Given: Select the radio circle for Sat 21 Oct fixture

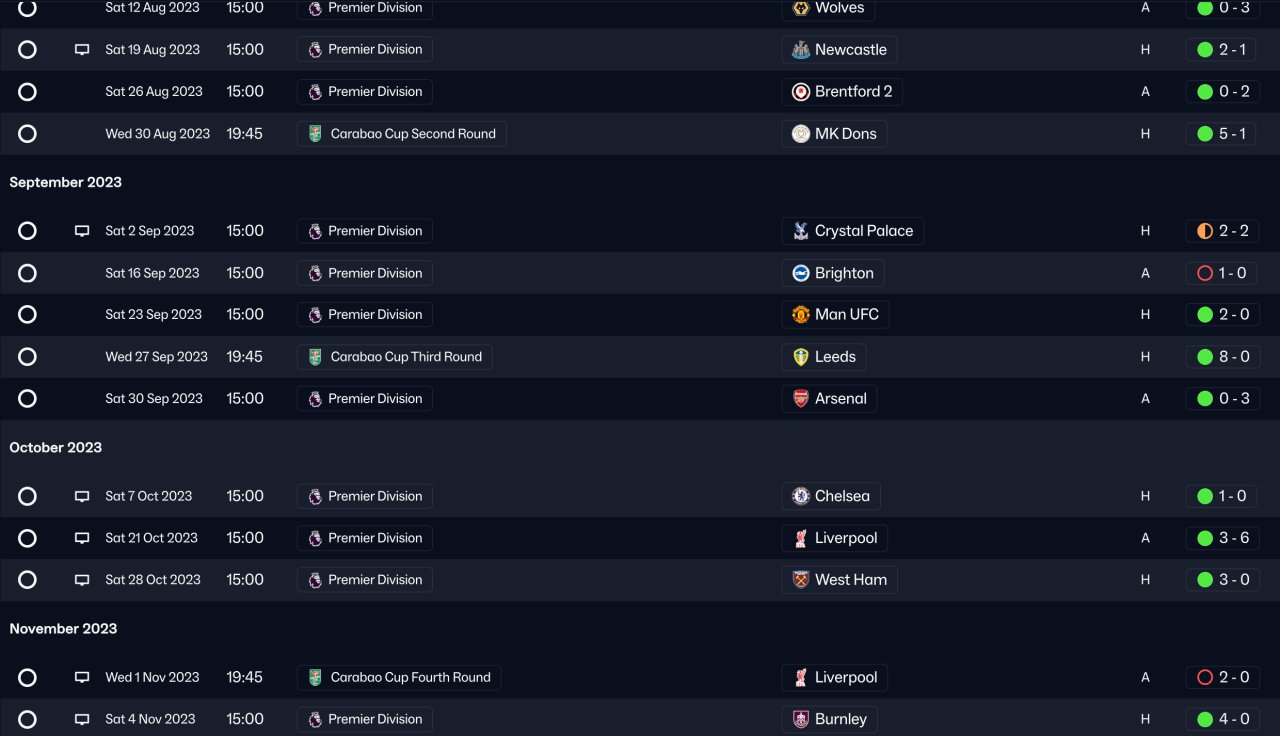Looking at the screenshot, I should [27, 538].
